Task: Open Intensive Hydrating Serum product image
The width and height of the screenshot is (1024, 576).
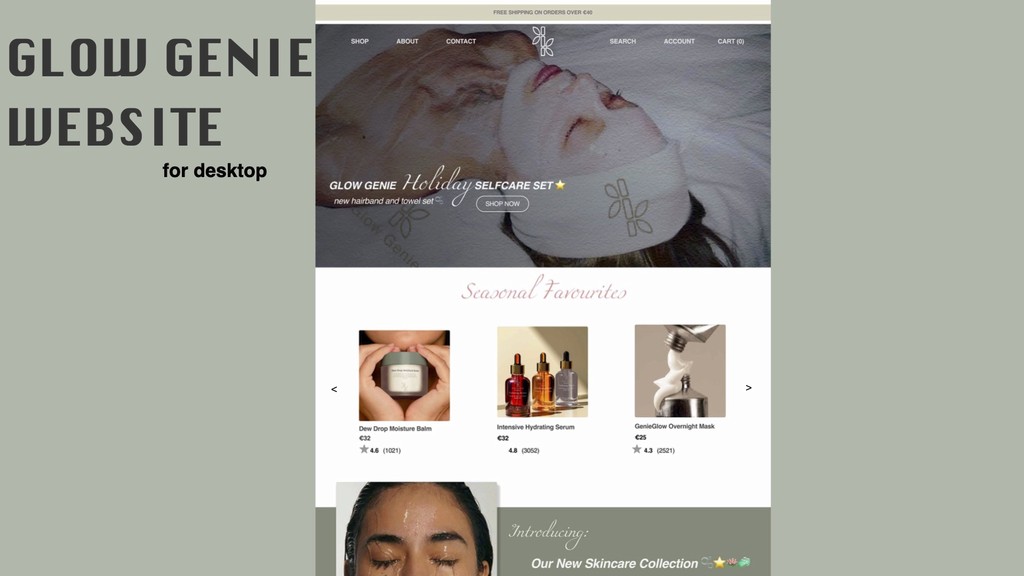Action: 542,372
